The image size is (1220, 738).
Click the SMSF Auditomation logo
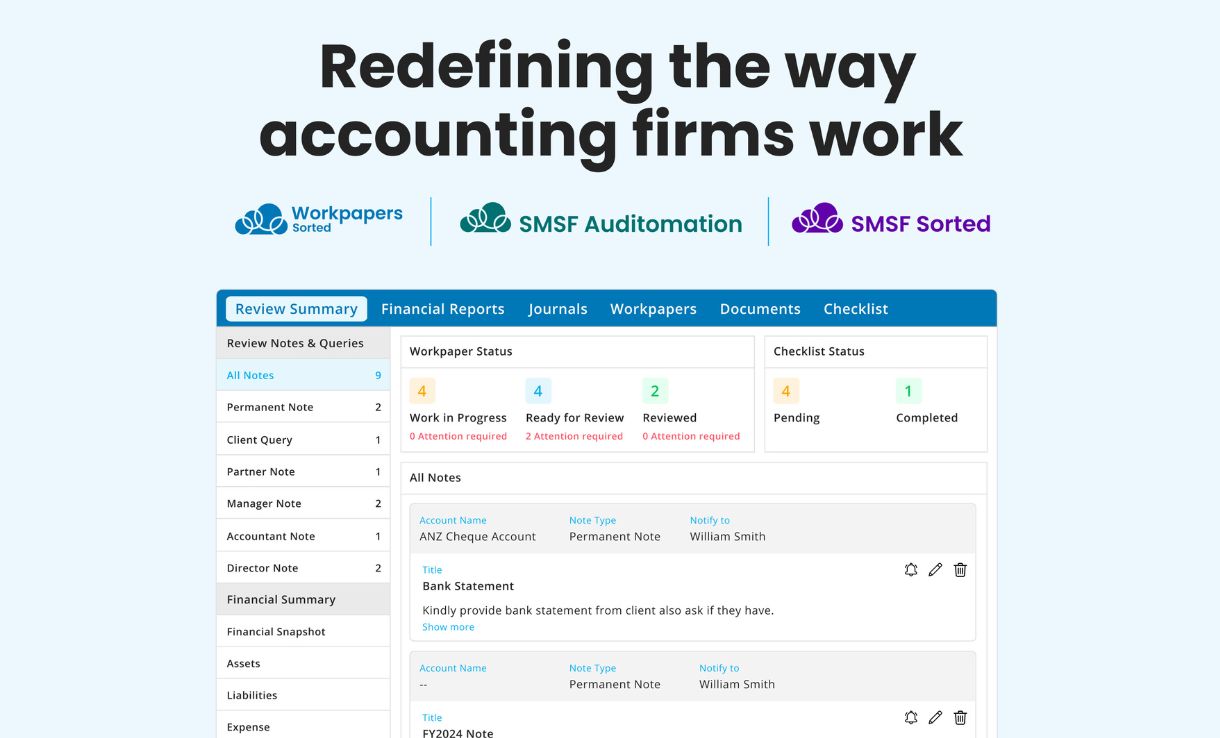coord(601,220)
